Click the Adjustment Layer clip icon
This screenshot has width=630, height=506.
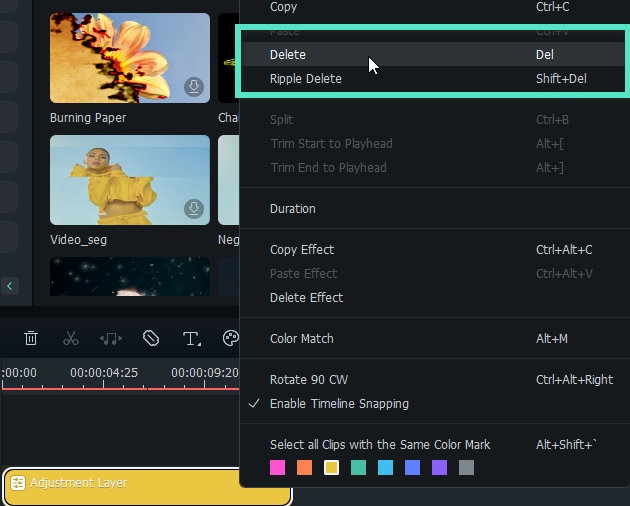[x=18, y=483]
